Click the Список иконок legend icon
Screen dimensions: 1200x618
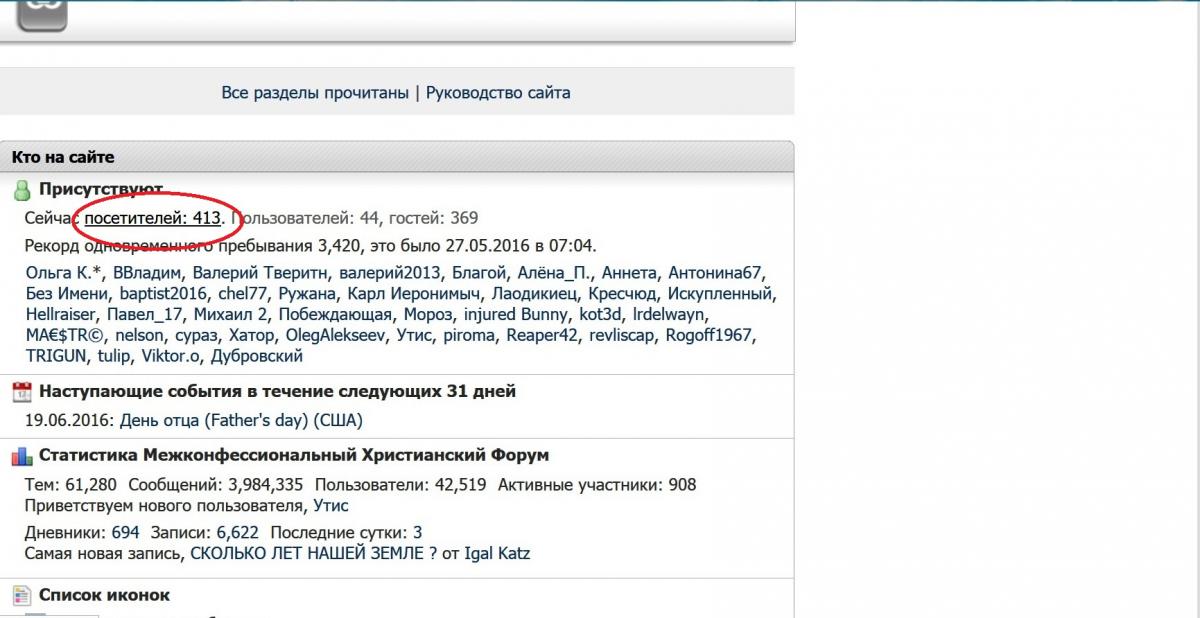(x=22, y=596)
